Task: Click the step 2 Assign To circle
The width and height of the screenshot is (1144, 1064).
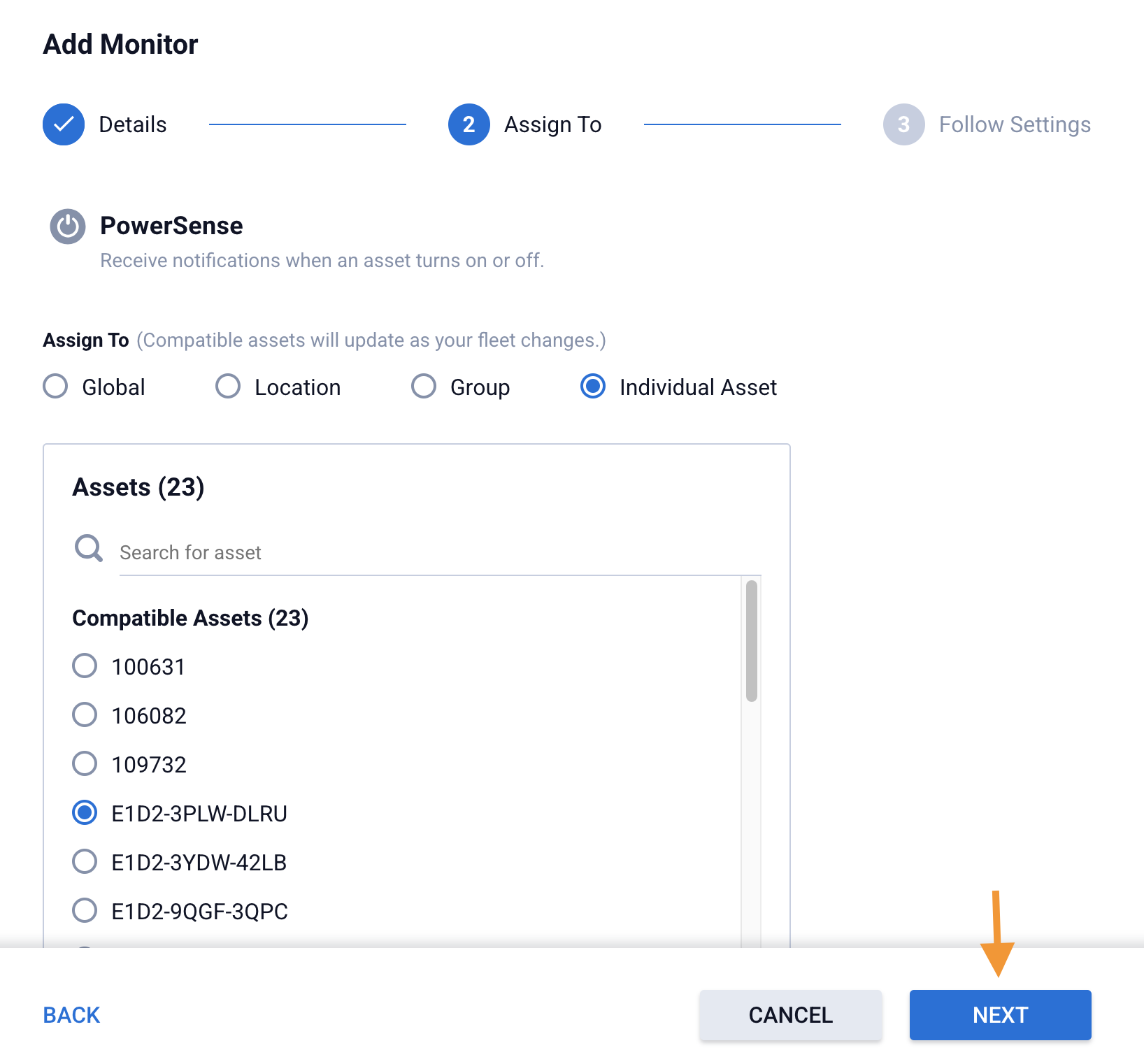Action: click(469, 124)
